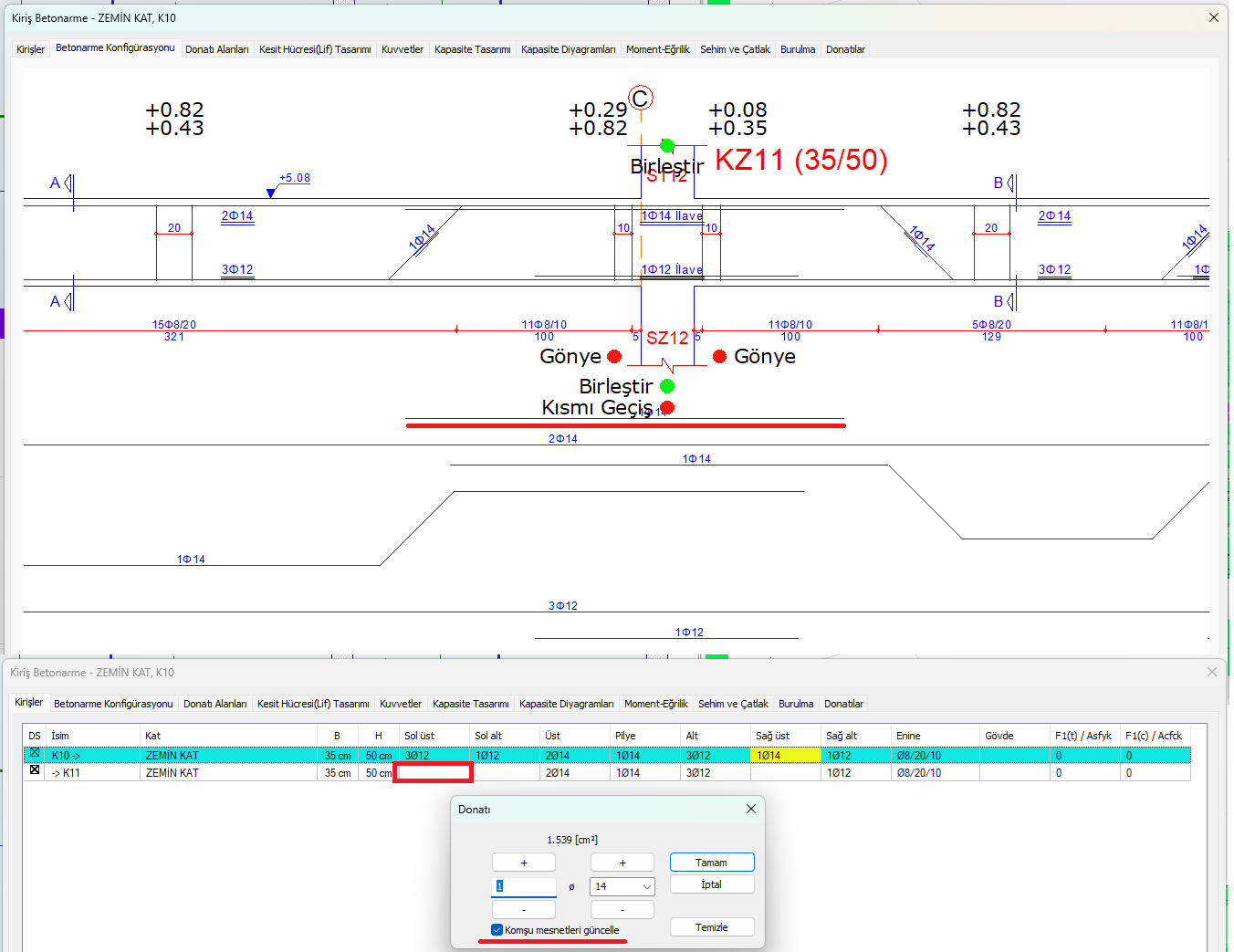Open Moment-Eğrilik tab in the lower window

pos(656,704)
